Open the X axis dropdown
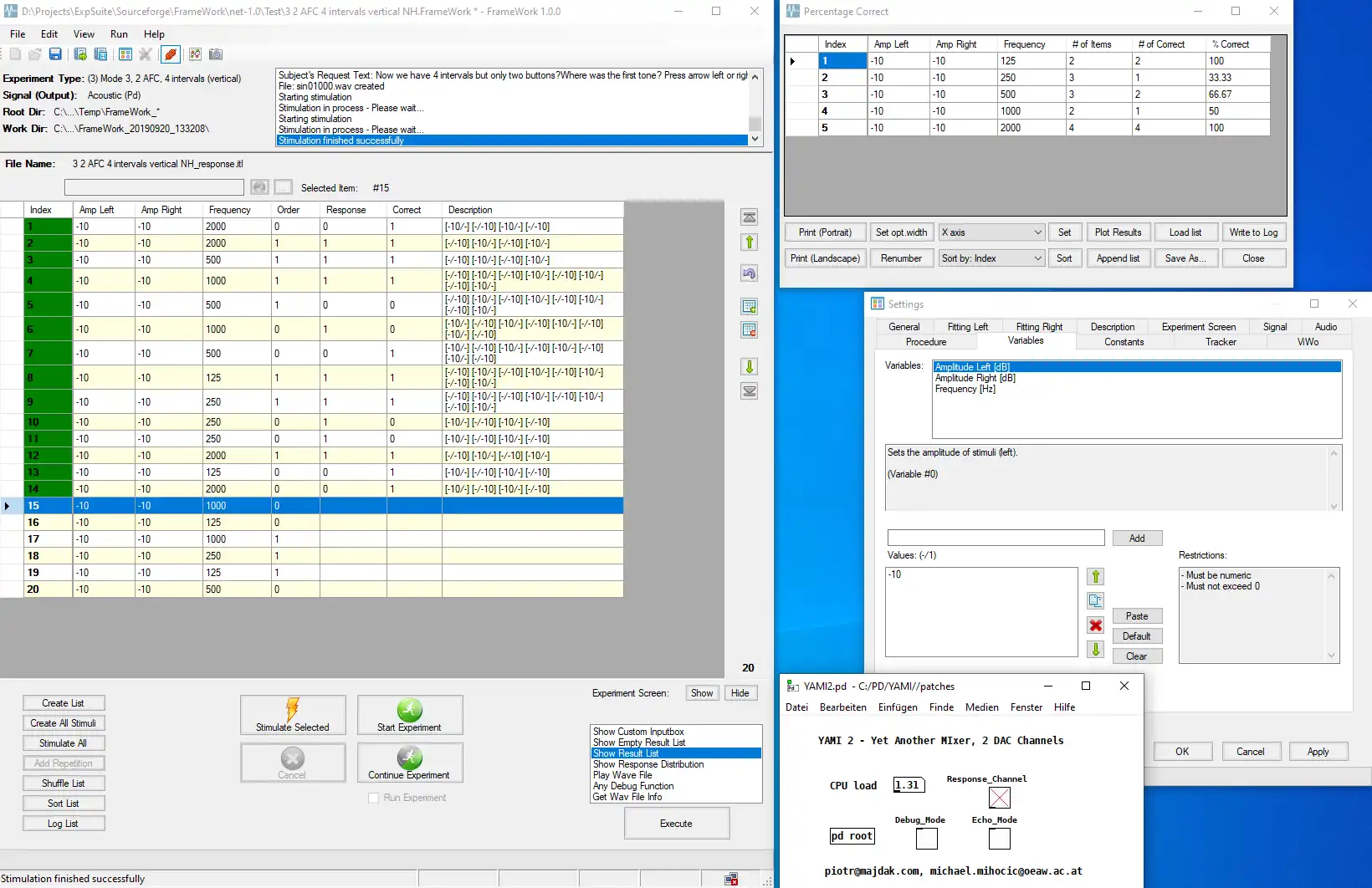Image resolution: width=1372 pixels, height=888 pixels. click(991, 232)
